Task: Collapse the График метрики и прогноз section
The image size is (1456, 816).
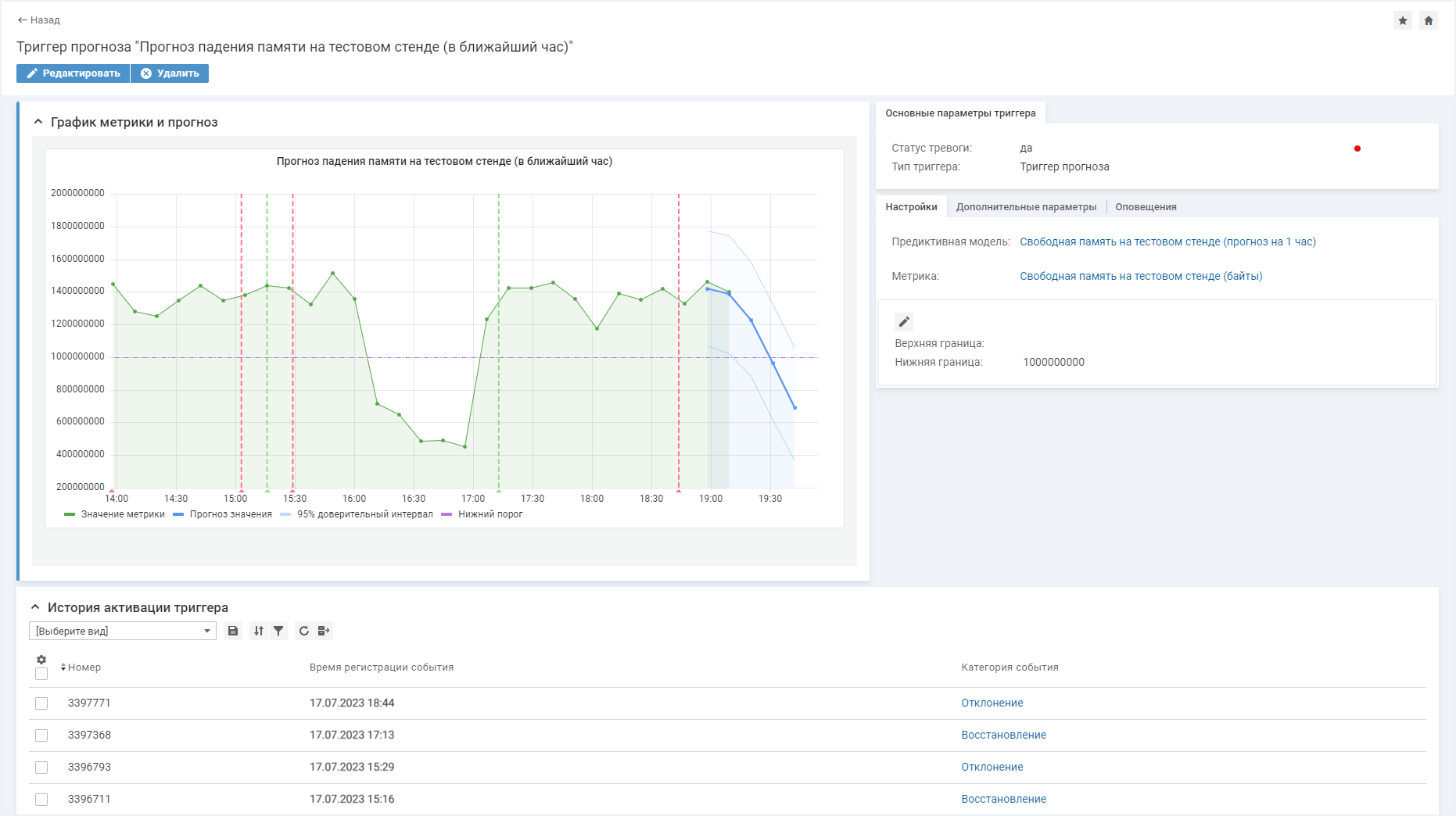Action: point(38,122)
